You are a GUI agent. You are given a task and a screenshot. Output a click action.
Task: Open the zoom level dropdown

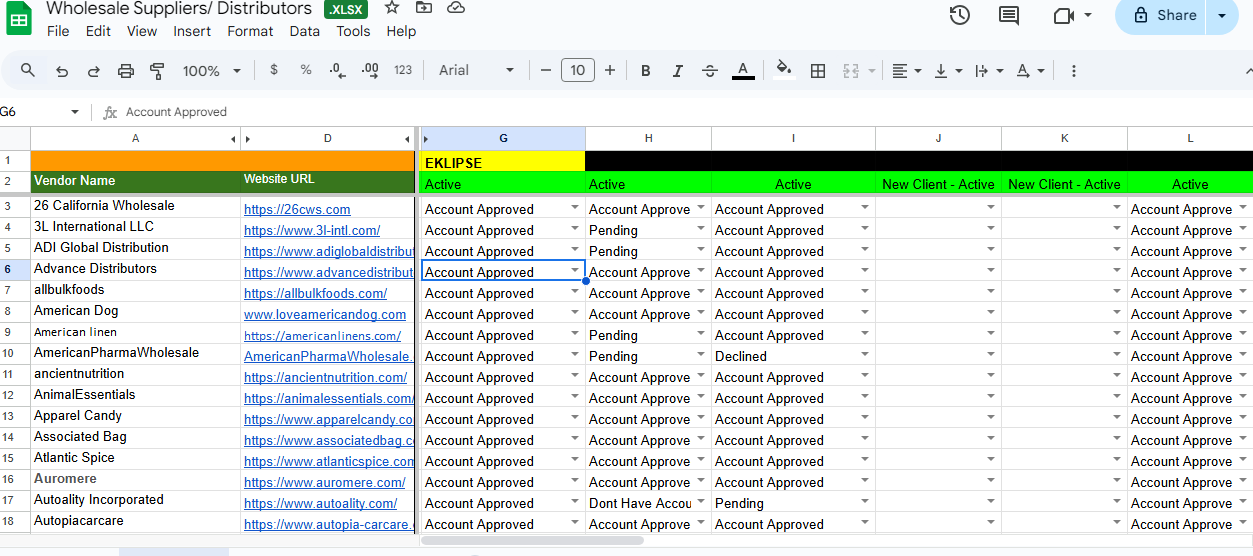212,70
